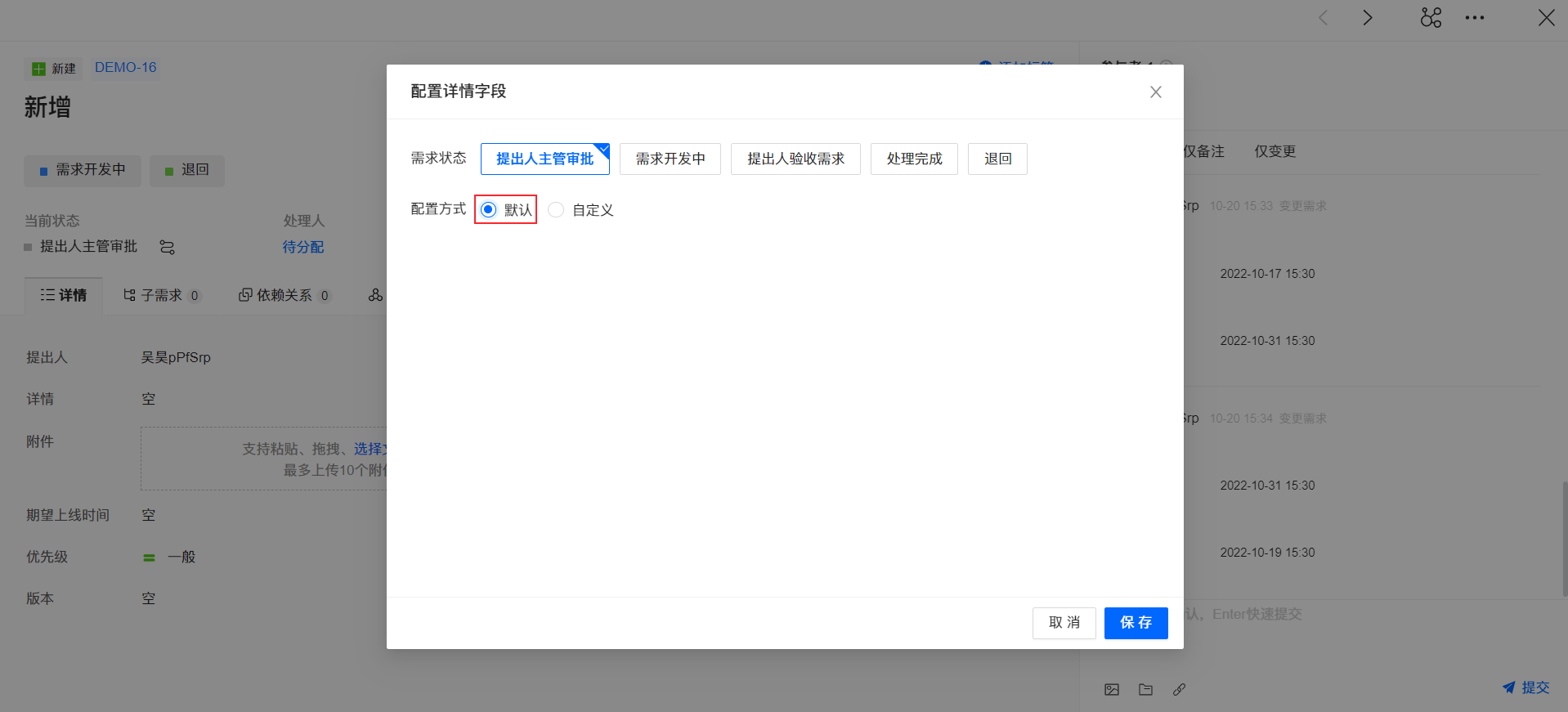
Task: Go to next item arrow
Action: click(1368, 18)
